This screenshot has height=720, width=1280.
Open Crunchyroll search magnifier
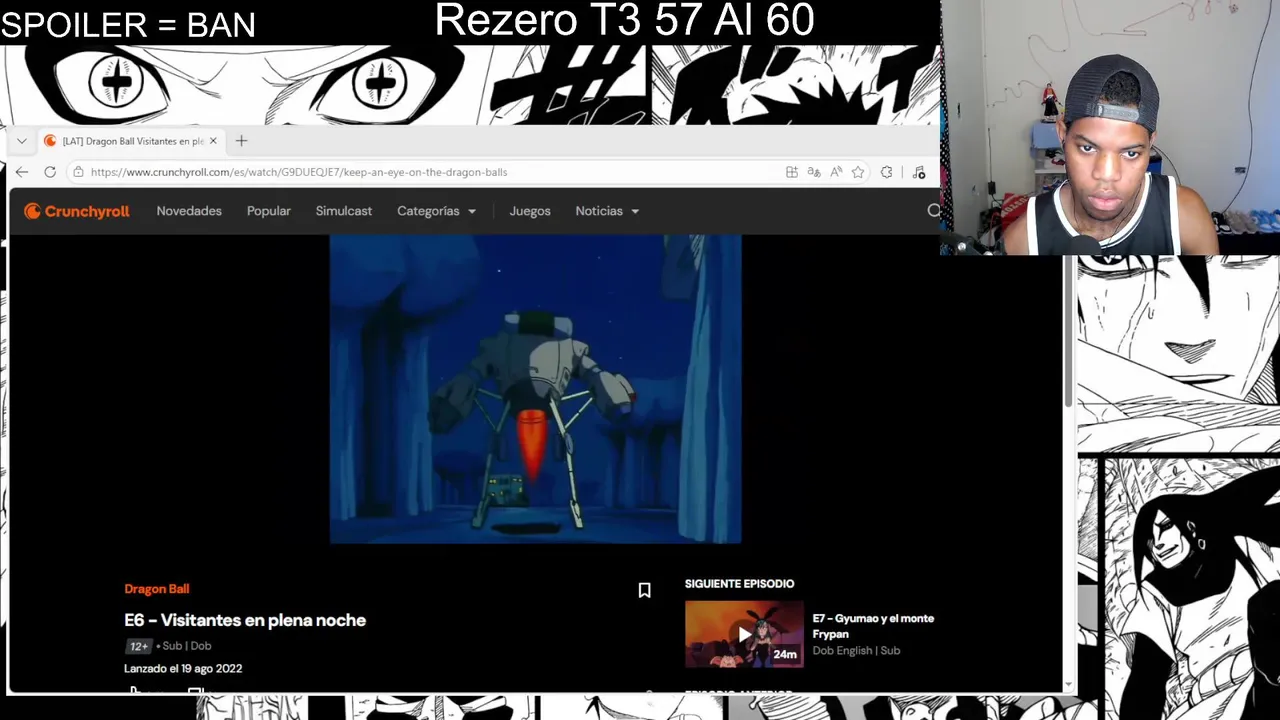(934, 211)
